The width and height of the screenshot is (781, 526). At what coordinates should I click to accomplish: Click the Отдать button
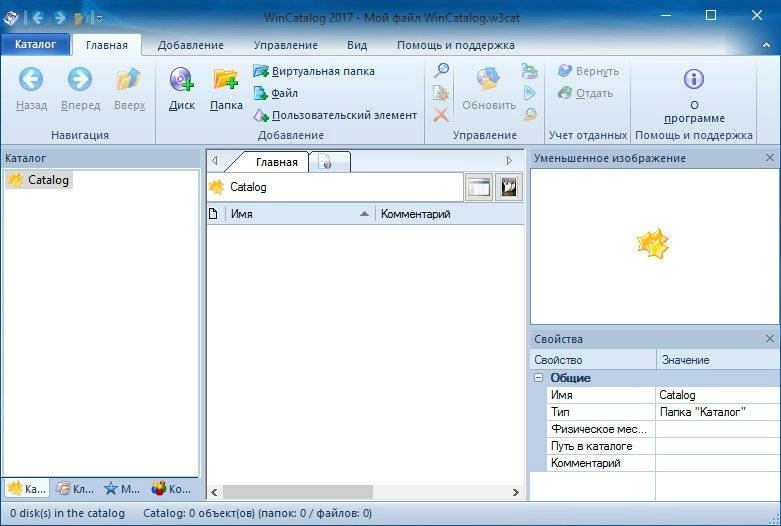(585, 93)
